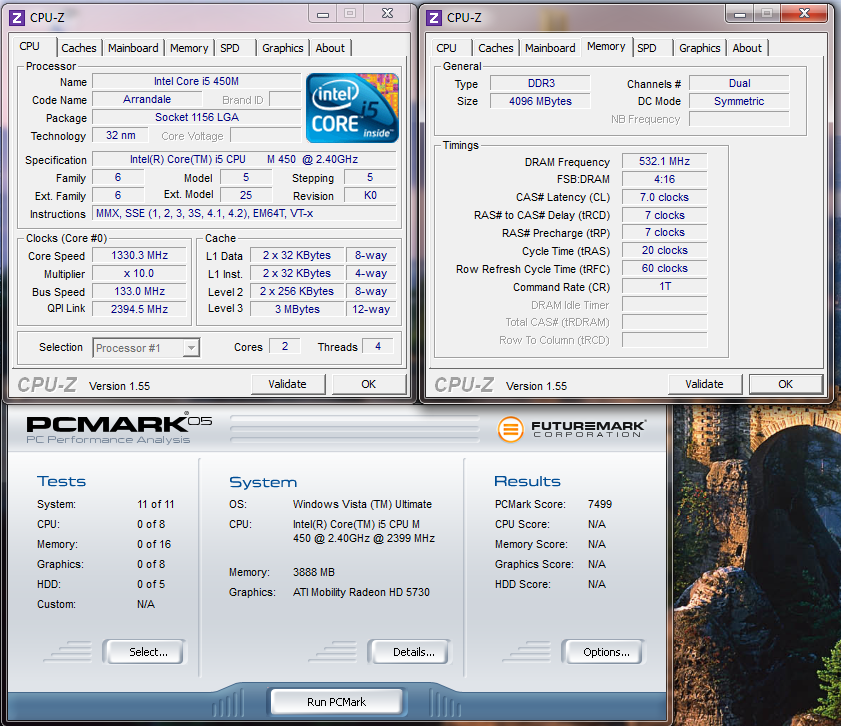The image size is (841, 726).
Task: Click the Name field Intel Core i5 450M
Action: click(x=196, y=82)
